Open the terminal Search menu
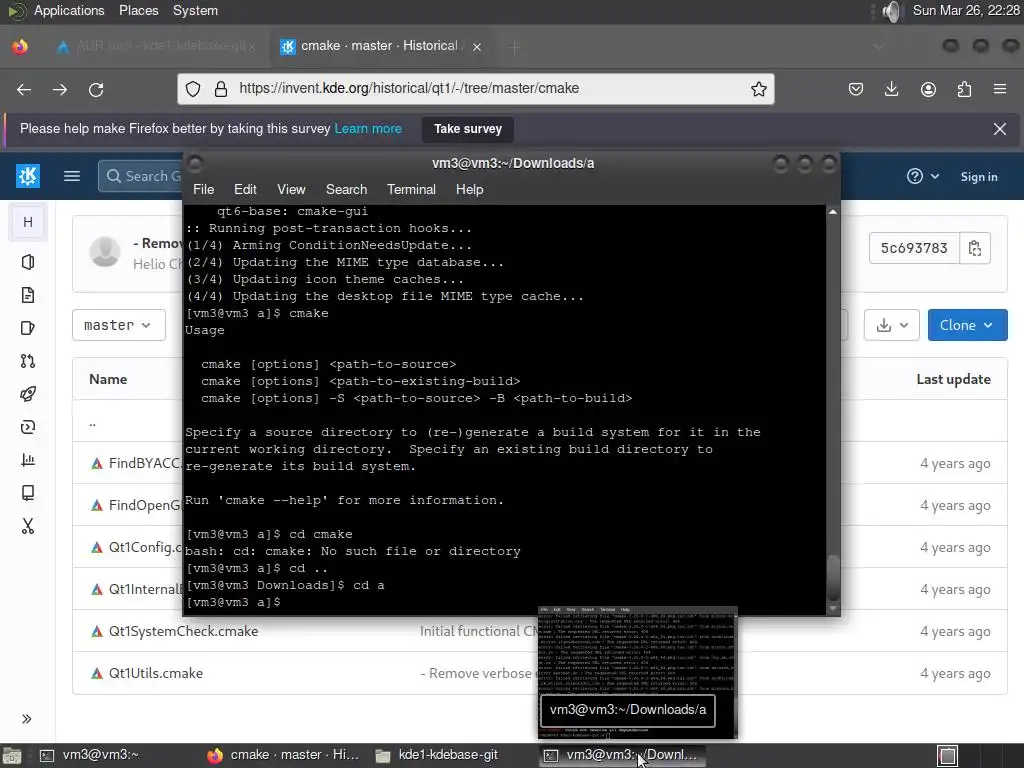This screenshot has width=1024, height=768. pos(346,189)
